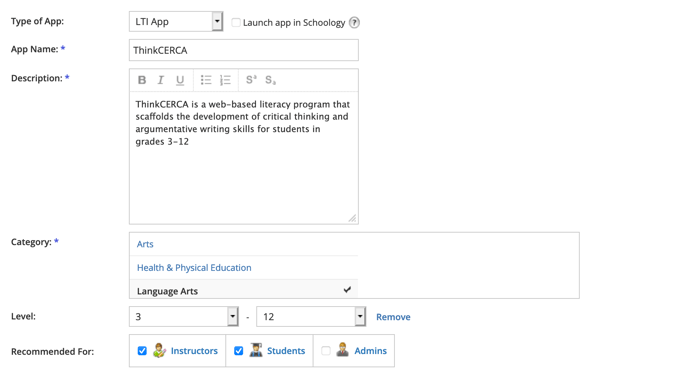Click inside the Description text area
The height and width of the screenshot is (382, 688).
pyautogui.click(x=244, y=158)
